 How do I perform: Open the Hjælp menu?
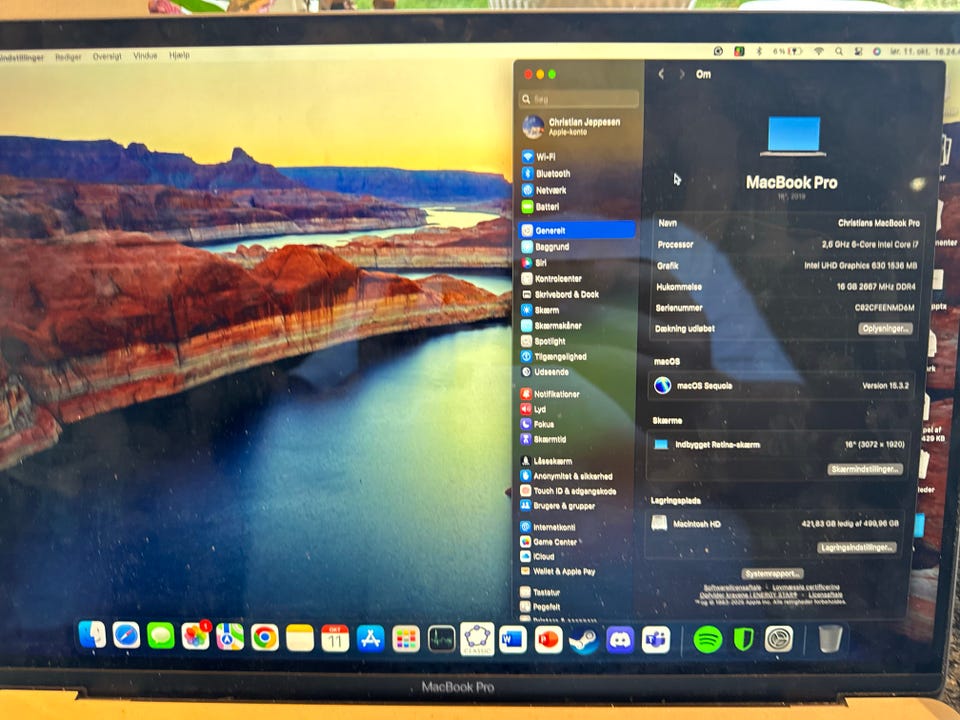179,55
